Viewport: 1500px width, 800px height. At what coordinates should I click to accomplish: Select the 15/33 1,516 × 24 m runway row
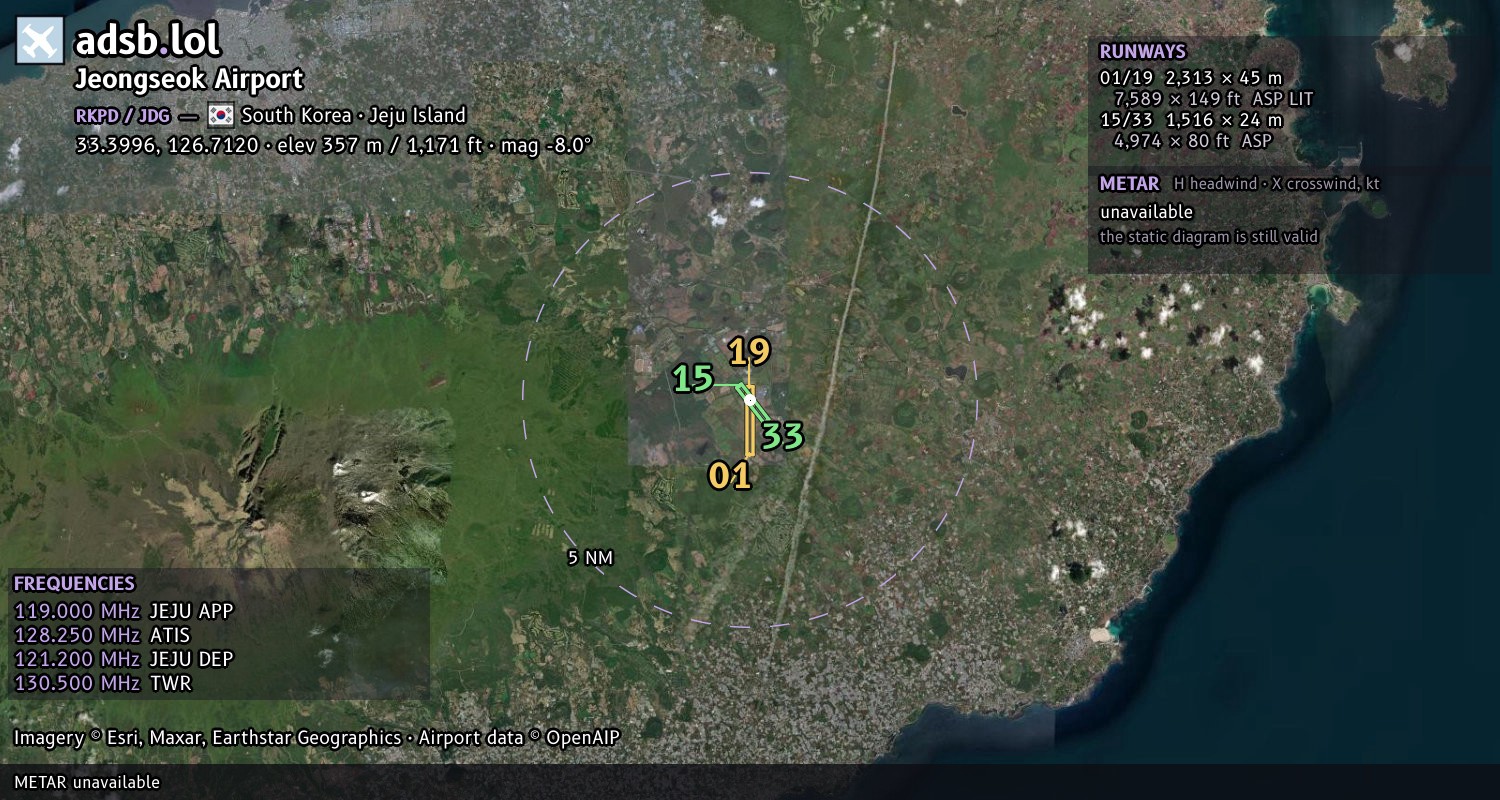tap(1191, 120)
